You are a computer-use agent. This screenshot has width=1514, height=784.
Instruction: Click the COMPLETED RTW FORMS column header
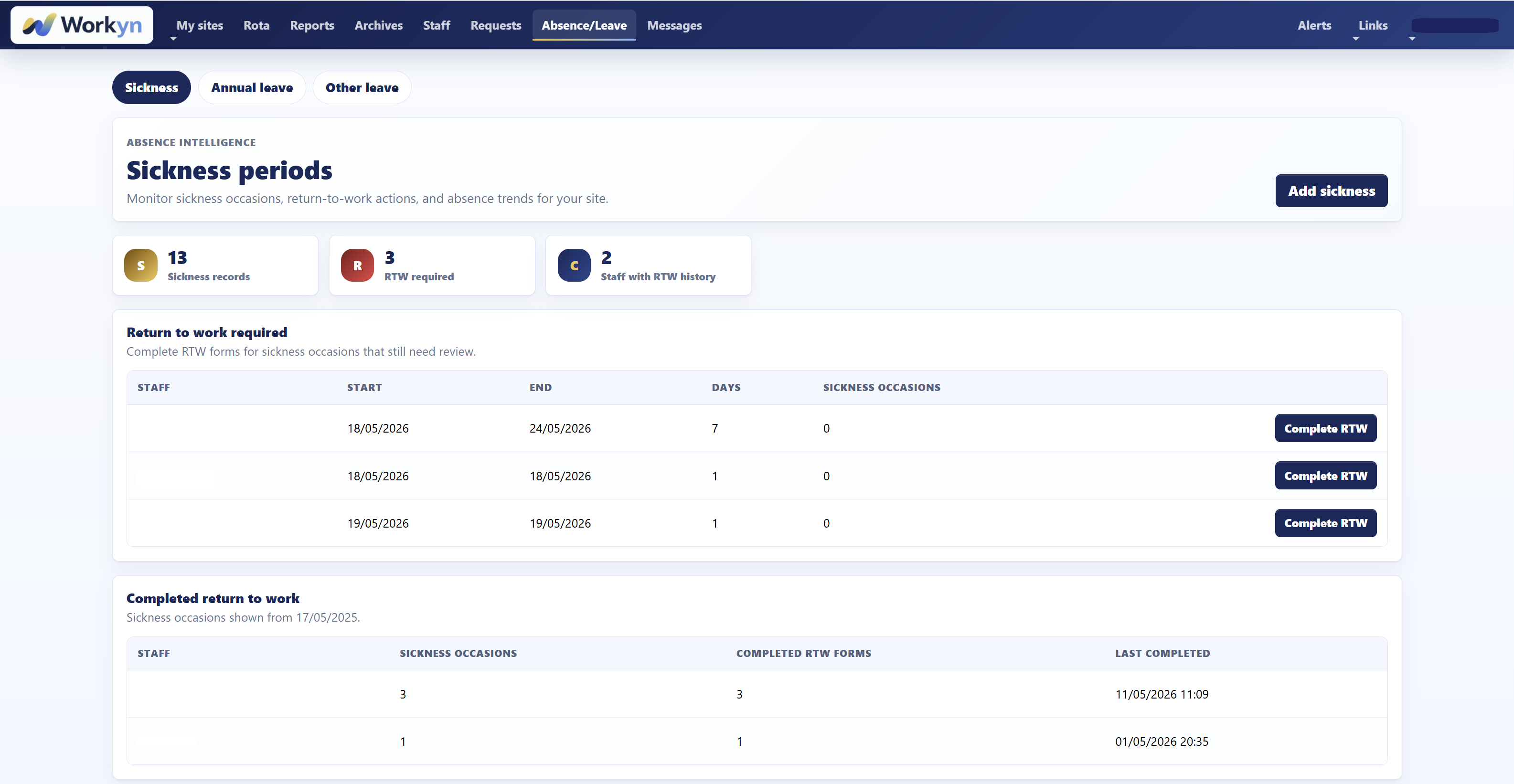tap(803, 654)
